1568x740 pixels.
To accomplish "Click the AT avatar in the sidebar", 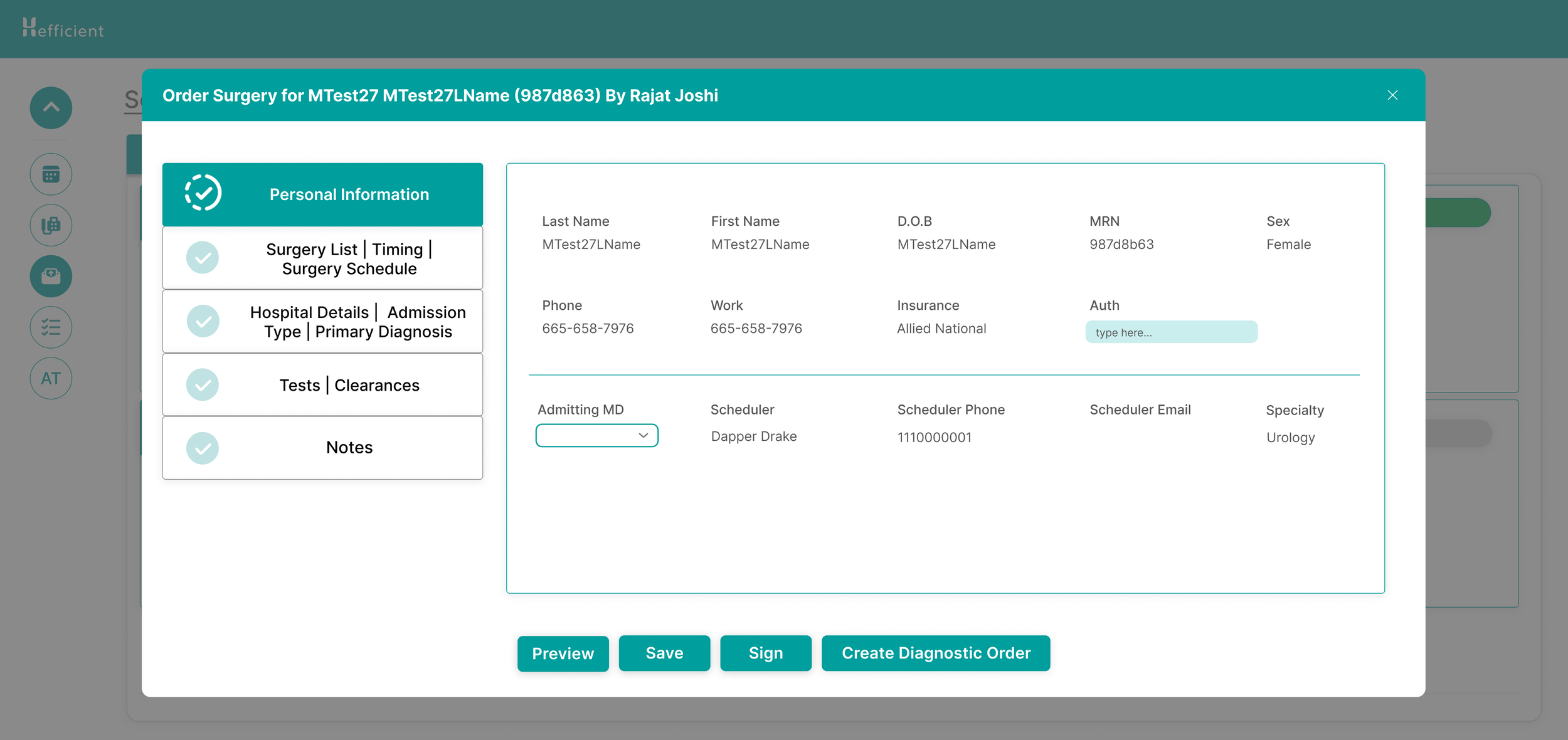I will click(51, 378).
